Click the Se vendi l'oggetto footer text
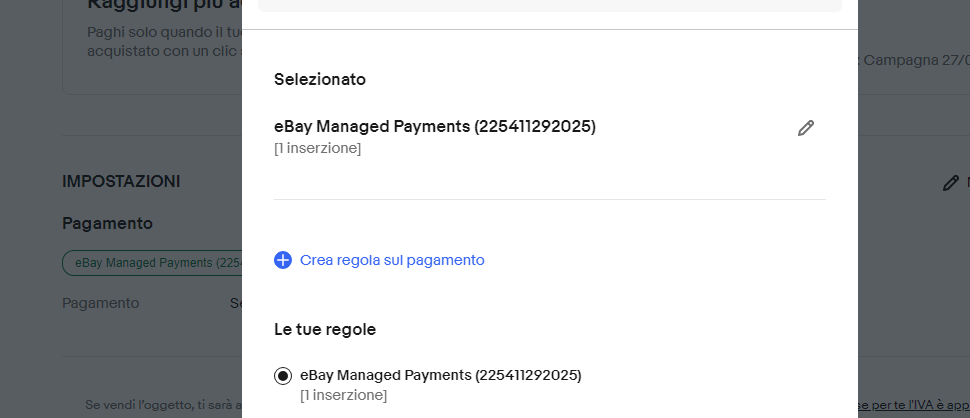 pos(164,406)
